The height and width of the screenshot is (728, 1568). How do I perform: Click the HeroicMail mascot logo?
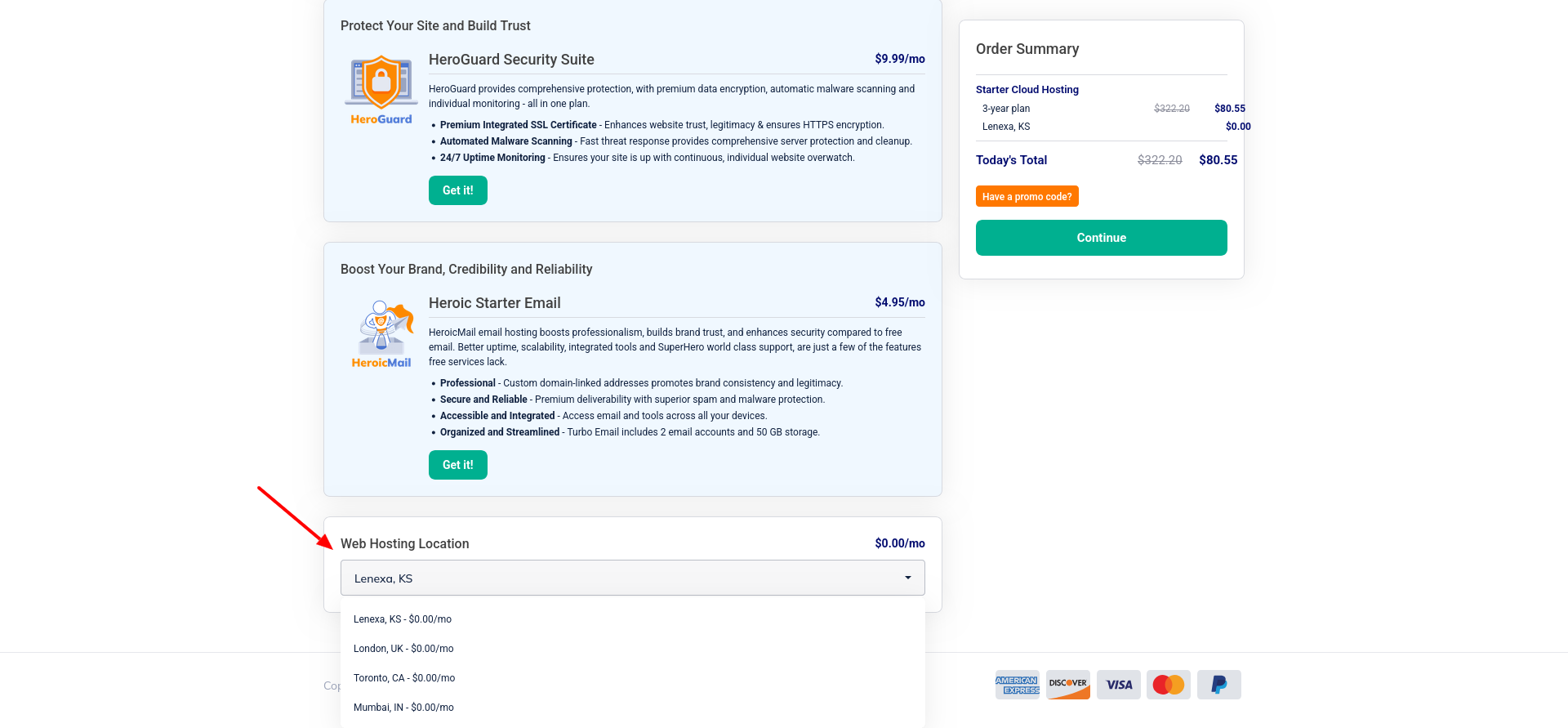(381, 333)
